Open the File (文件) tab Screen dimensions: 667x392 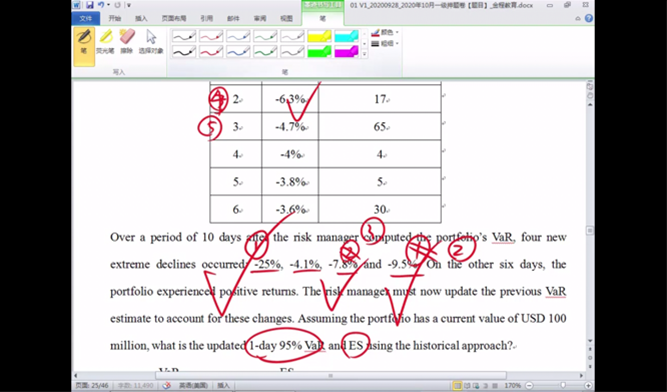point(86,18)
